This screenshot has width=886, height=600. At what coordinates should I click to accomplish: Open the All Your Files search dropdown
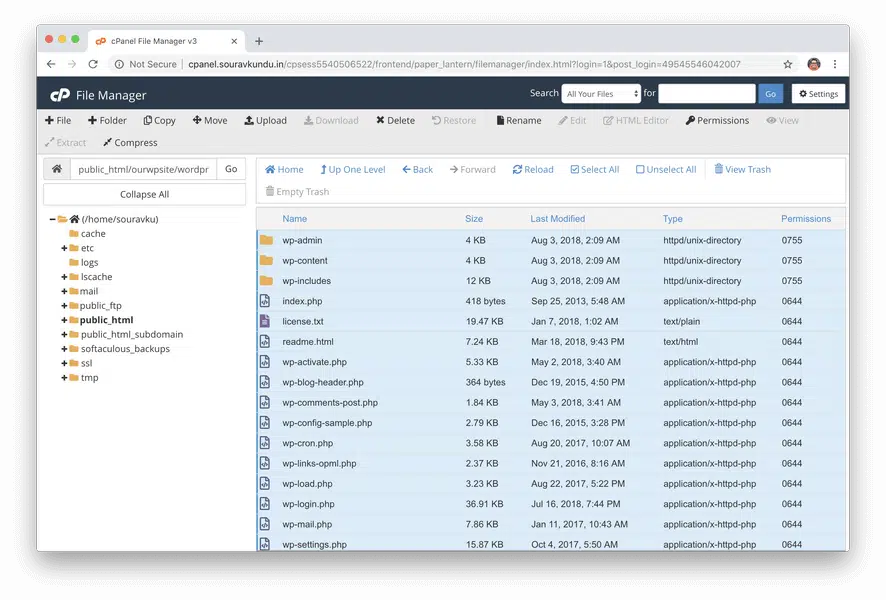[x=601, y=94]
